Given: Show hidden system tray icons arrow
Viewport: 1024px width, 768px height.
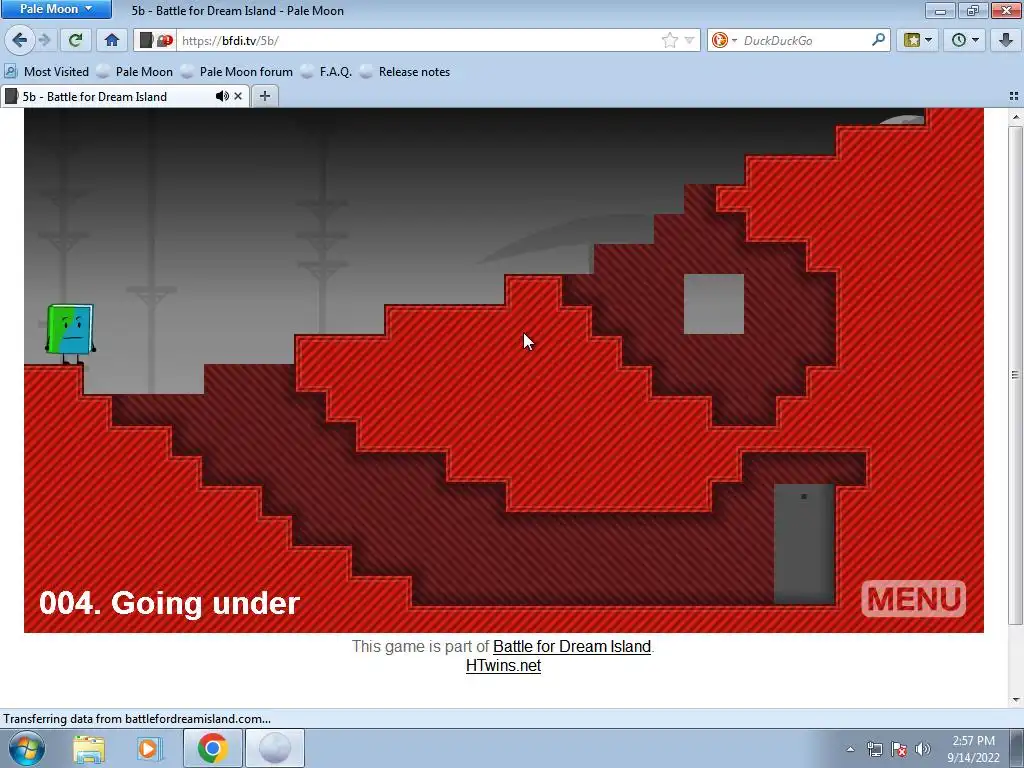Looking at the screenshot, I should coord(850,749).
